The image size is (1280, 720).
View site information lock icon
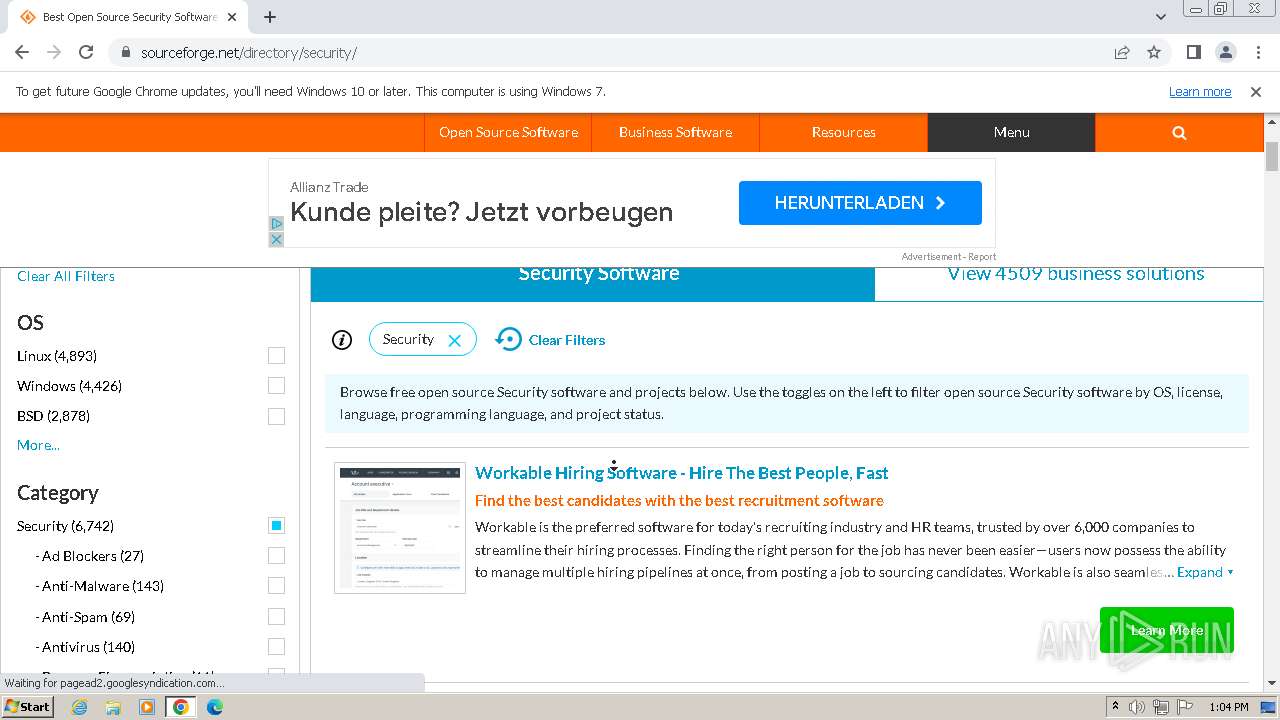[x=125, y=52]
